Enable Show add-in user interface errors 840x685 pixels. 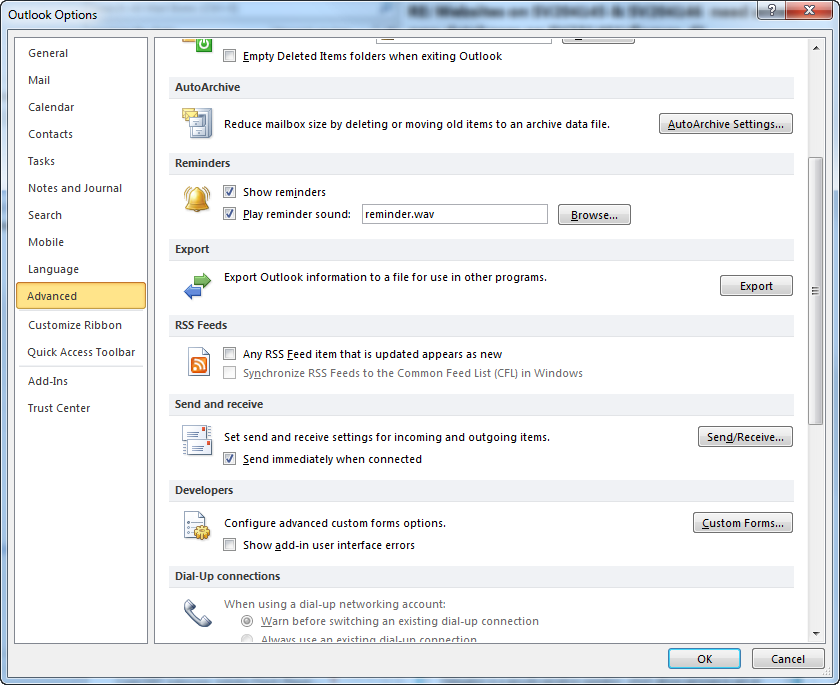pyautogui.click(x=229, y=545)
